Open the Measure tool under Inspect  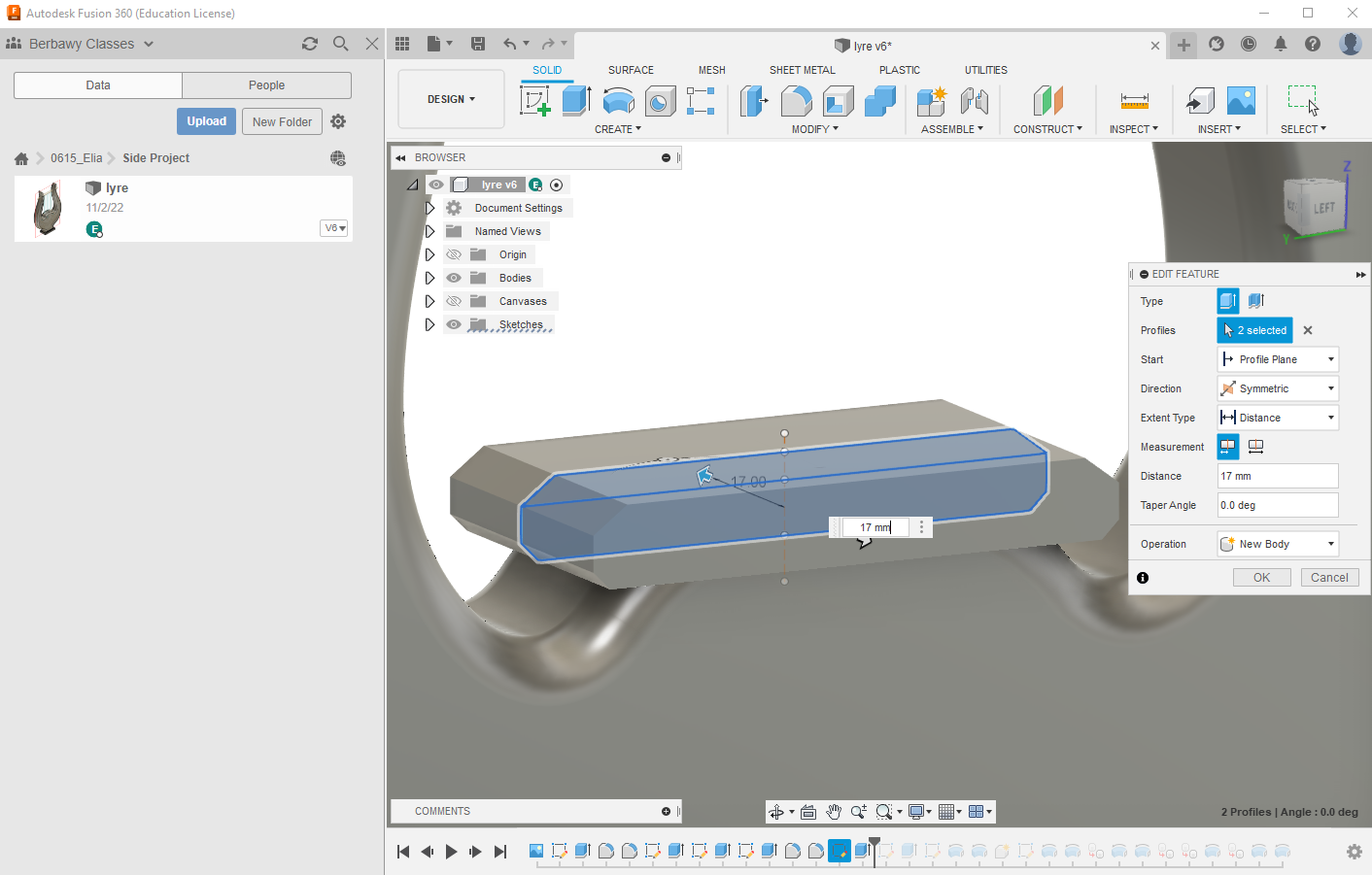1134,101
